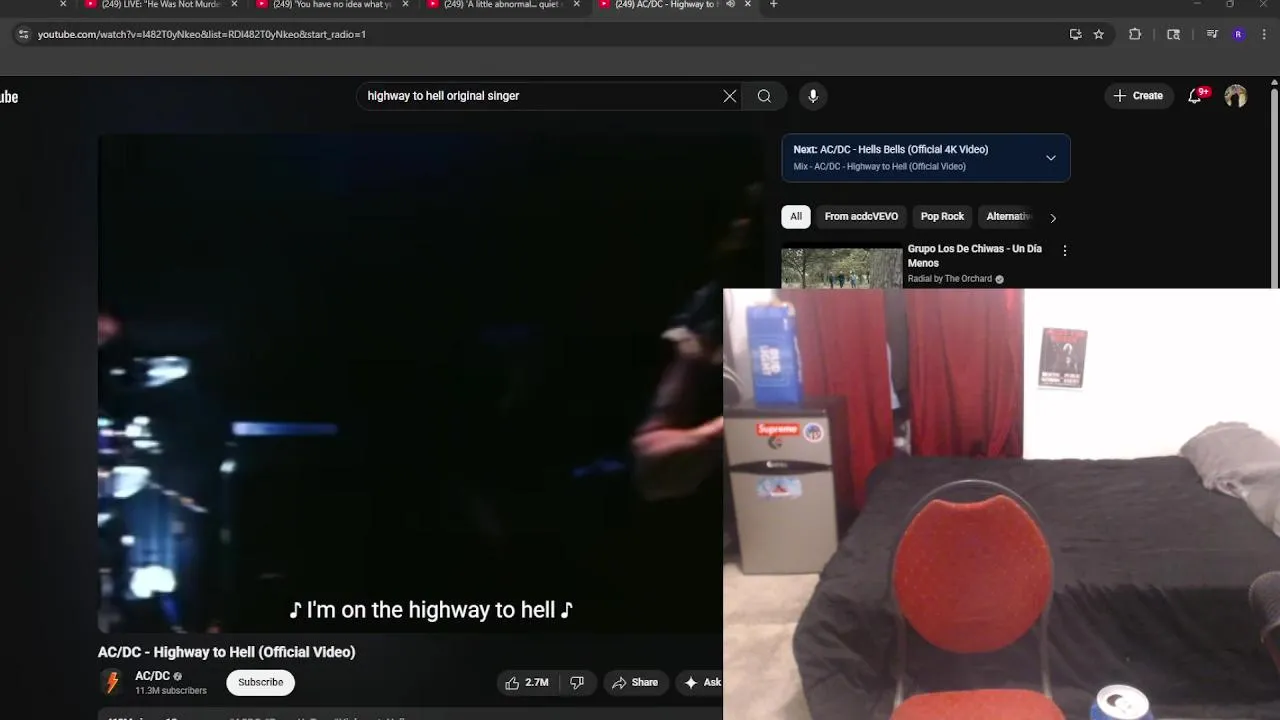Close the A little abnormal tab
The width and height of the screenshot is (1280, 720).
(x=576, y=5)
